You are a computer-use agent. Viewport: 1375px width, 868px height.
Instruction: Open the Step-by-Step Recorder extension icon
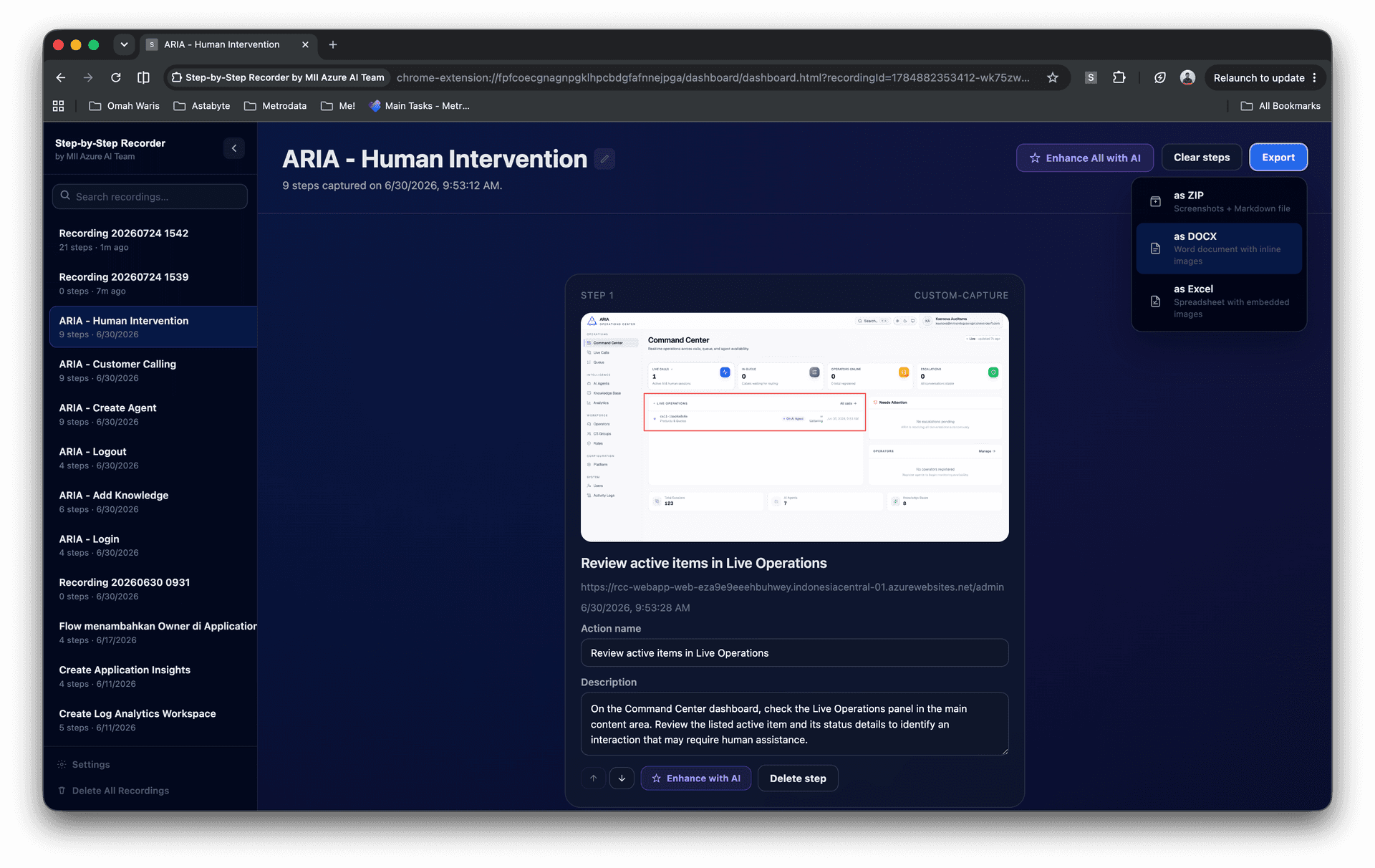point(1091,77)
